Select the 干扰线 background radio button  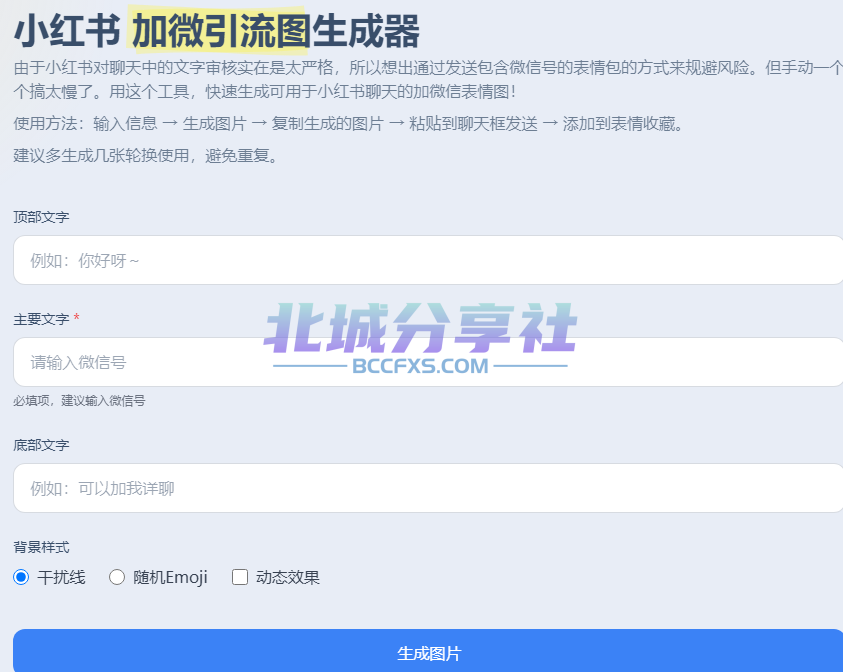coord(21,577)
